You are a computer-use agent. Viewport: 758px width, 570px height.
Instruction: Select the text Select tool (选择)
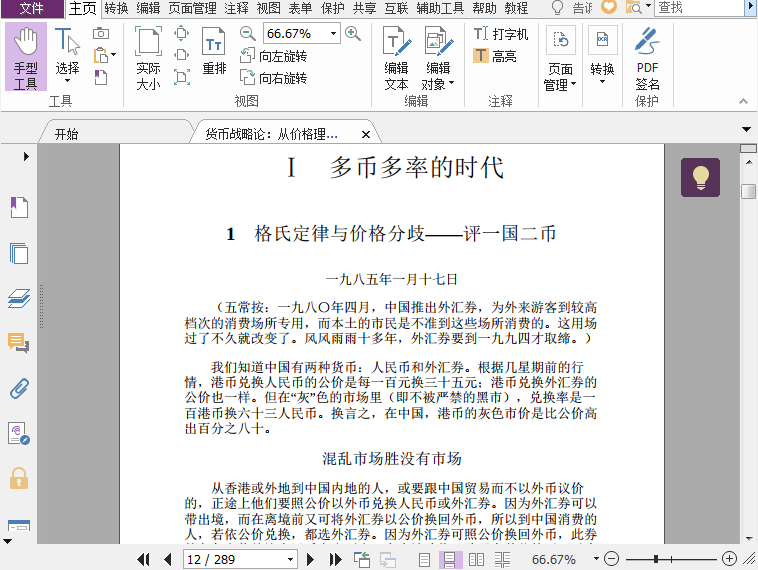pos(67,56)
